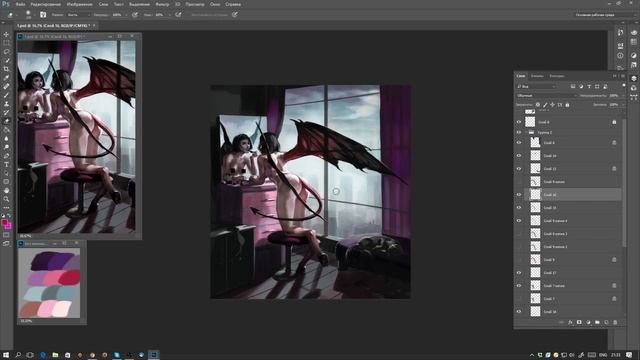Select the Move tool
Viewport: 640px width, 360px height.
coord(6,34)
